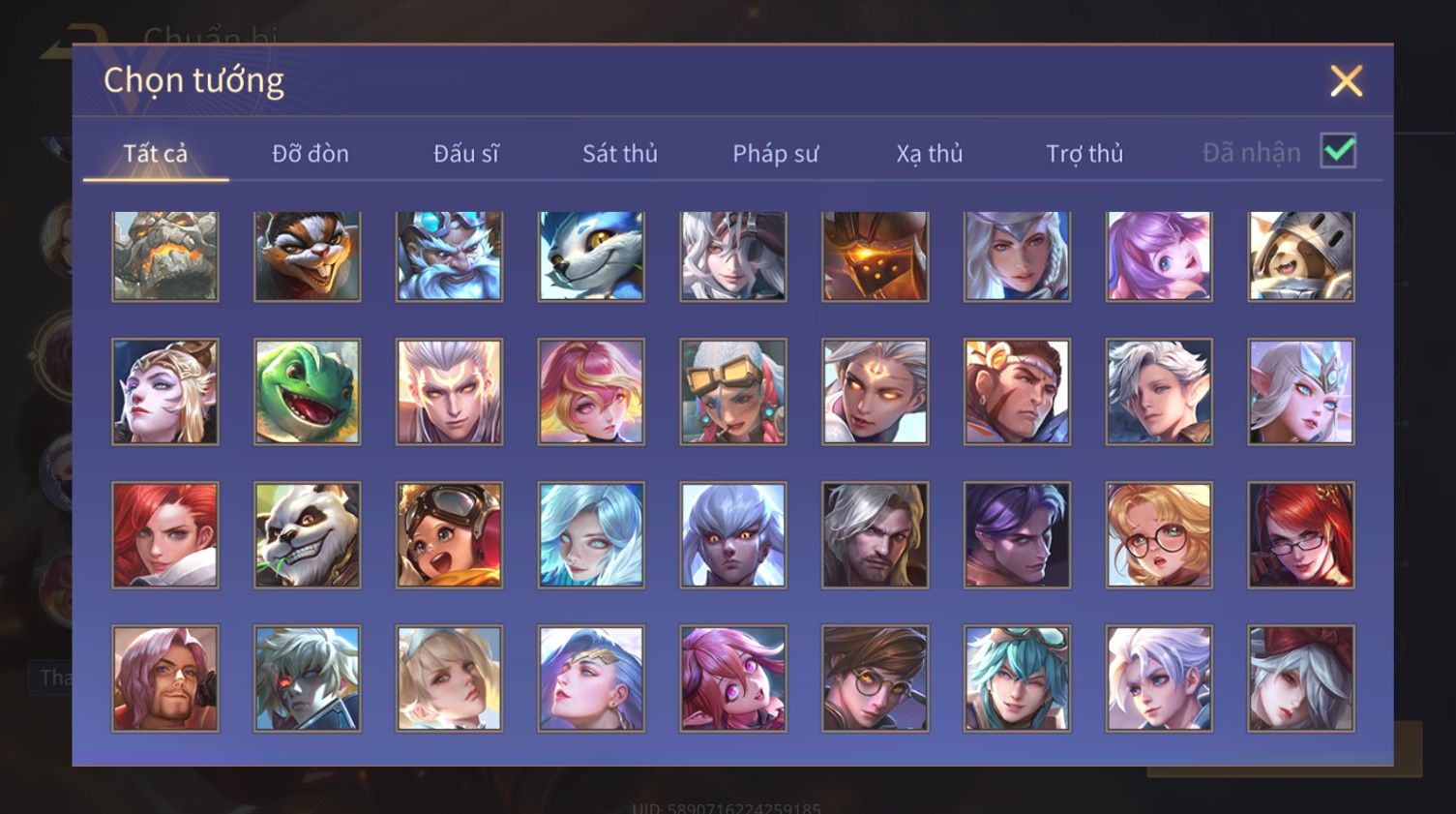Select the aviator-goggles girl hero portrait
This screenshot has width=1456, height=814.
click(449, 535)
